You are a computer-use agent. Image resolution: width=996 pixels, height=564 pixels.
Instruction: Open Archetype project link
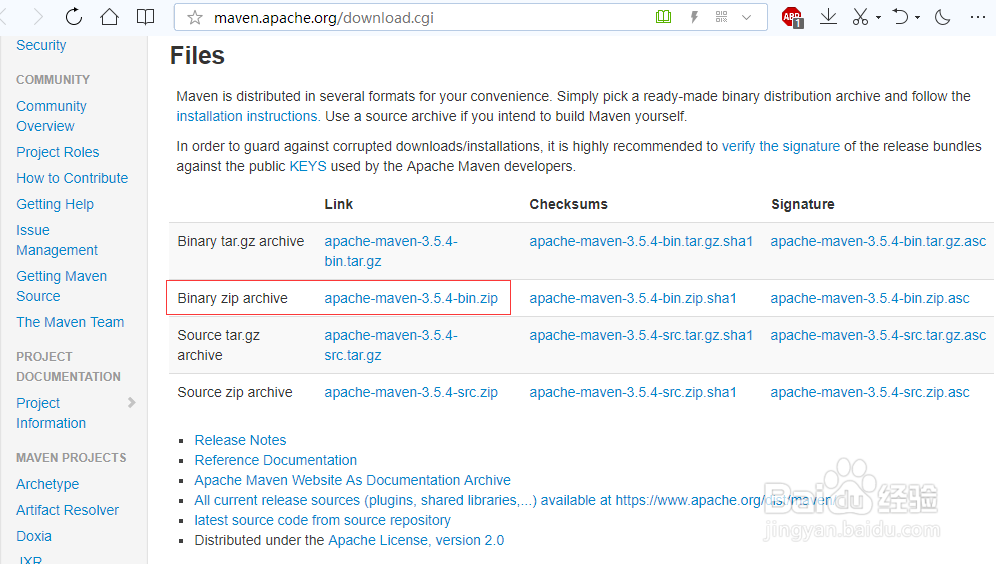click(48, 485)
